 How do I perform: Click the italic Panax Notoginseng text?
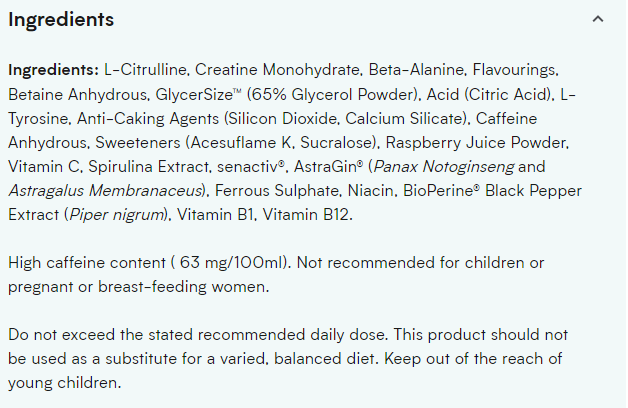pos(444,167)
